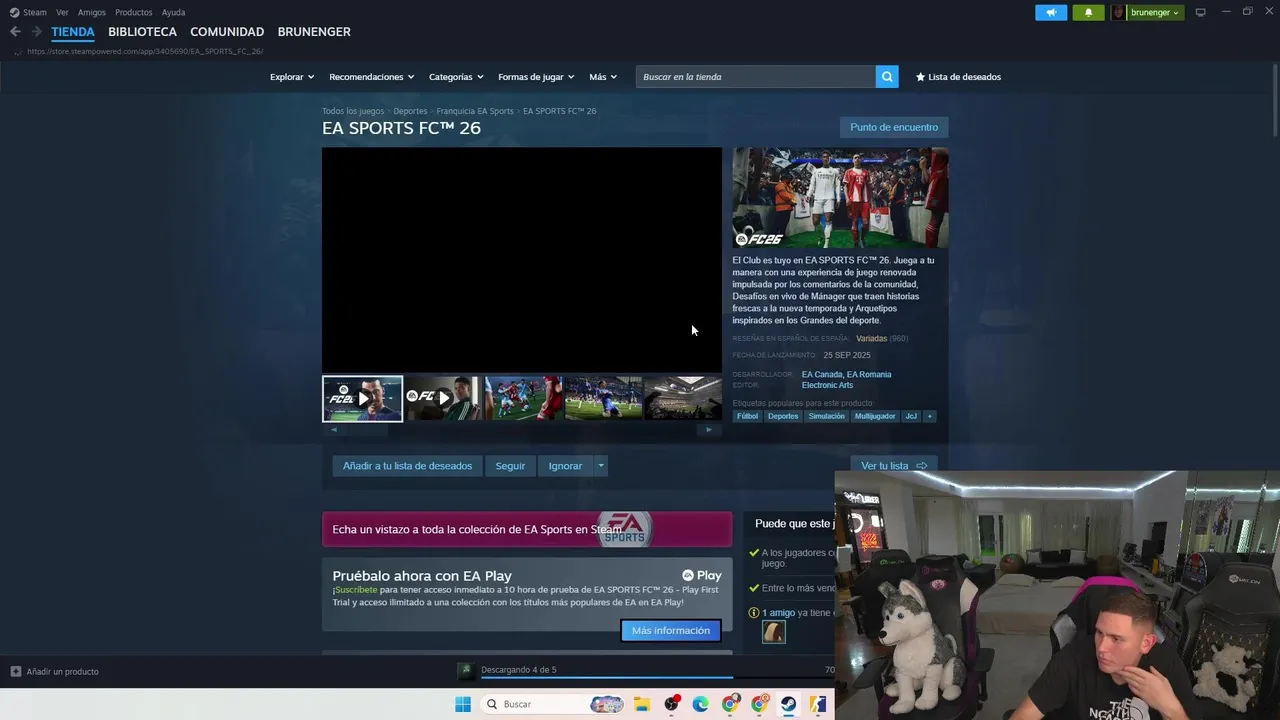1280x720 pixels.
Task: Click the downloading game icon
Action: [x=465, y=670]
